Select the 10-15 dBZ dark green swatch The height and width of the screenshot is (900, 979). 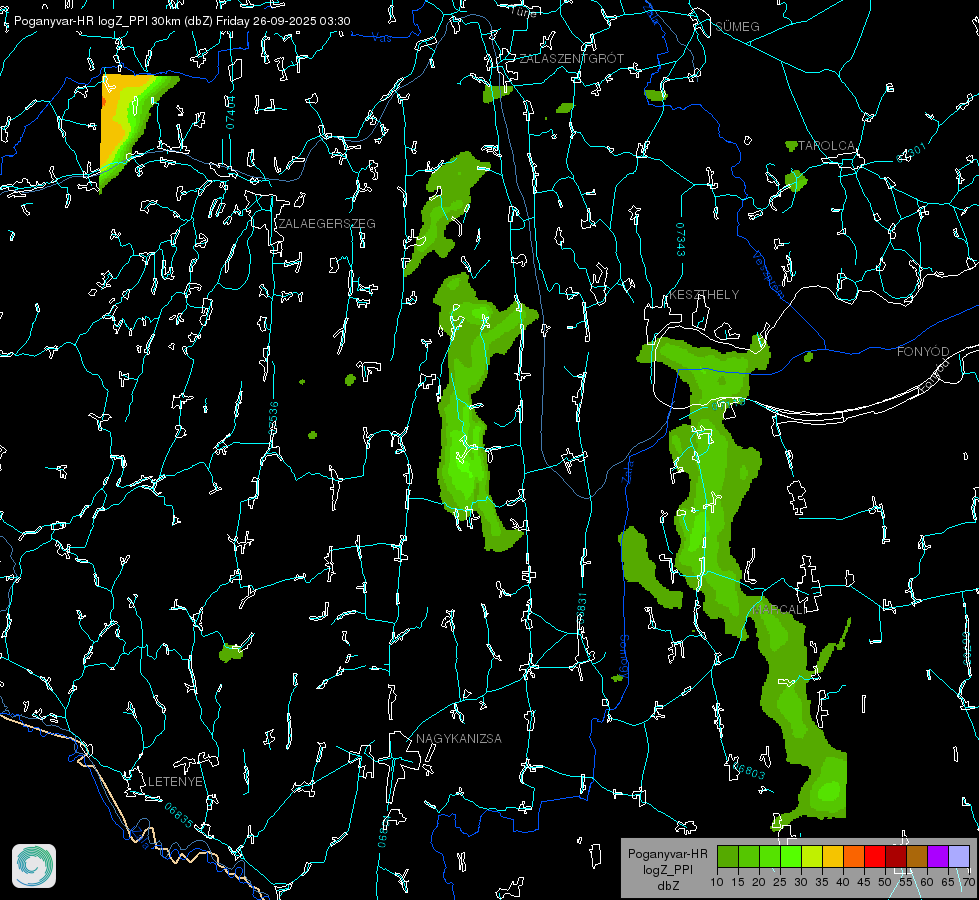728,856
